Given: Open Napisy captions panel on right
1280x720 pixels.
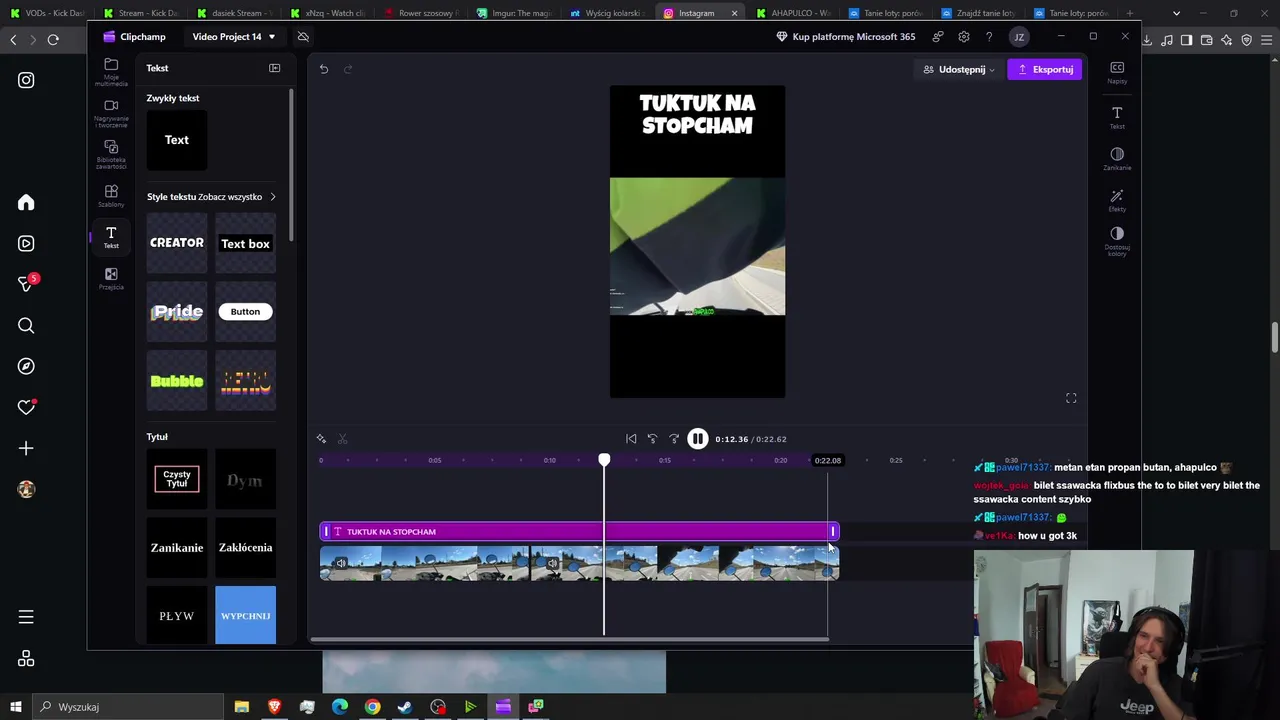Looking at the screenshot, I should pos(1117,72).
